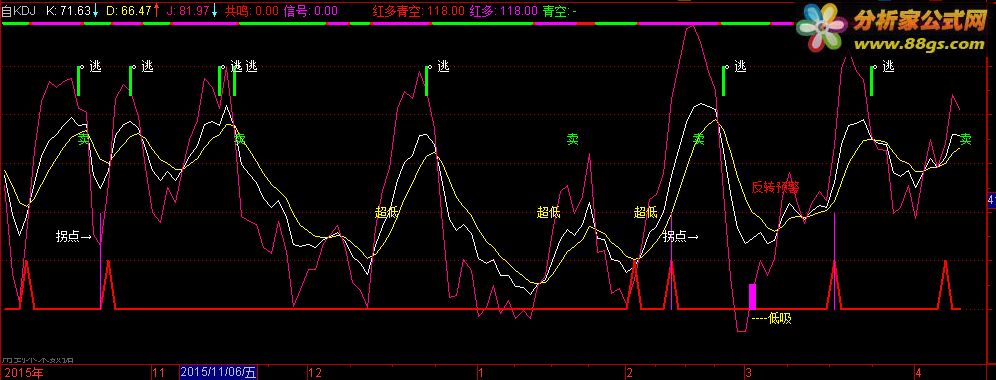Screen dimensions: 996x380
Task: Select the 拐点→ label near left magenta line
Action: pyautogui.click(x=74, y=237)
